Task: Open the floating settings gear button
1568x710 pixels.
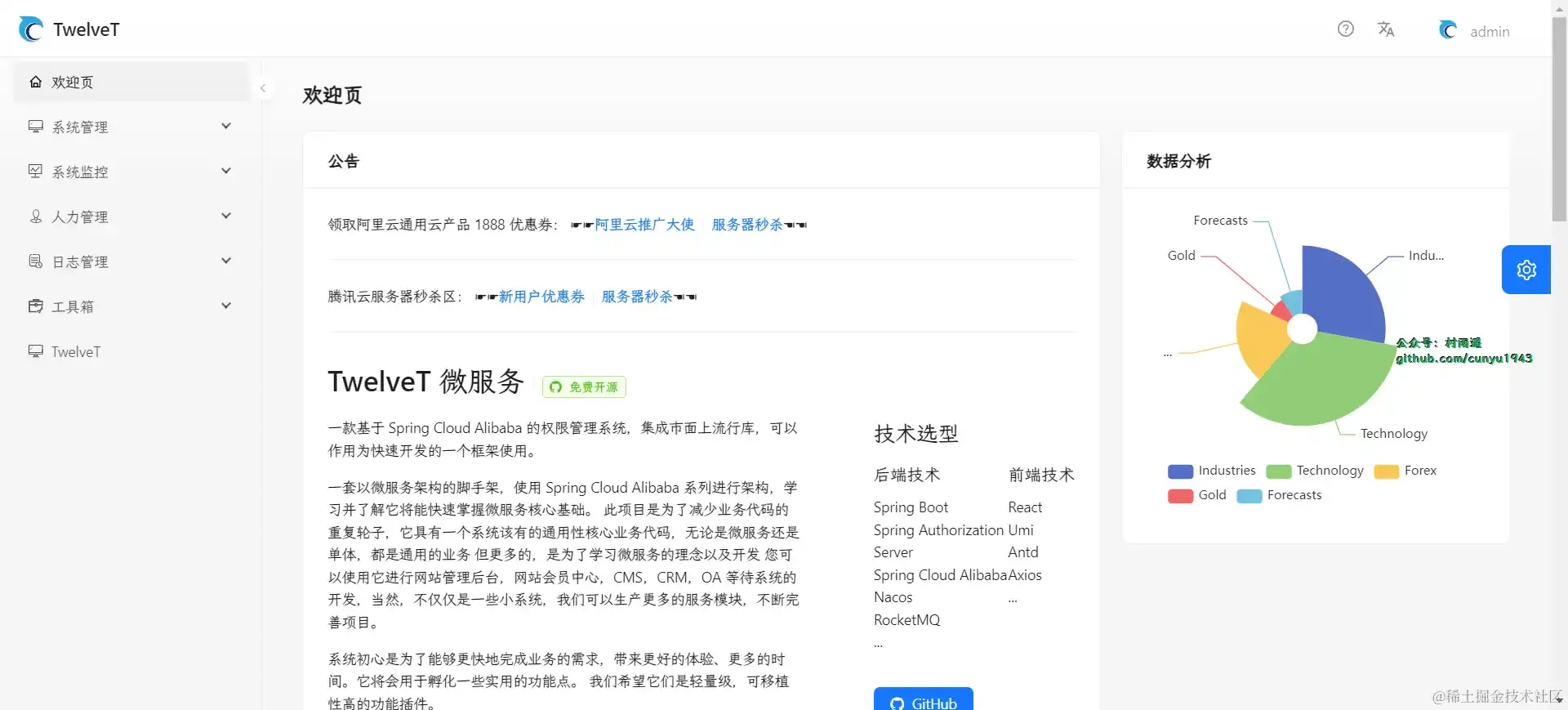Action: click(1526, 270)
